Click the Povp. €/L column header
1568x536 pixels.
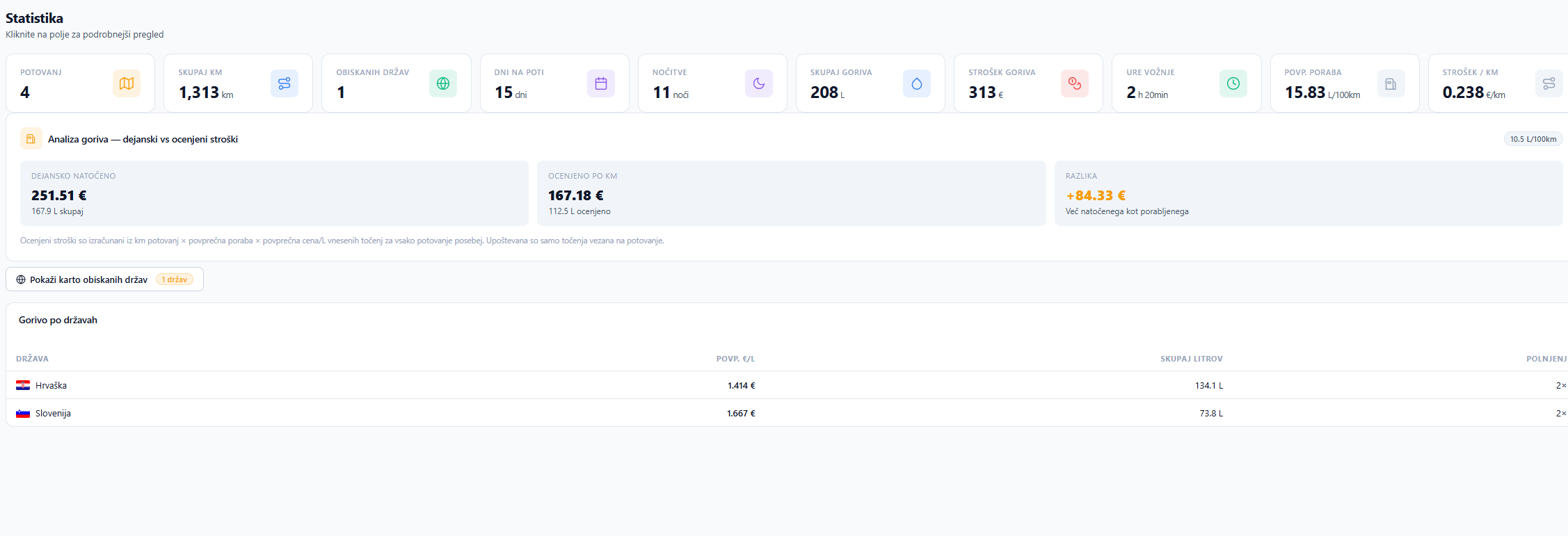coord(735,359)
